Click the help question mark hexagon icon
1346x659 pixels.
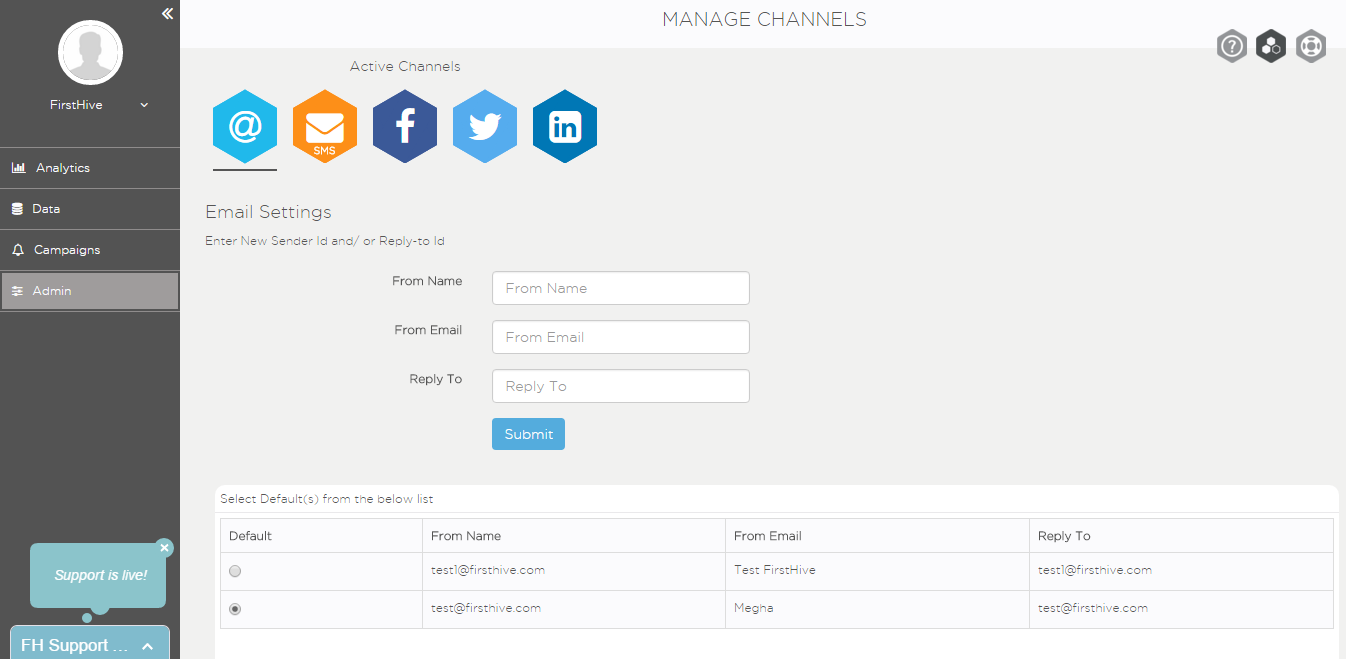pos(1232,46)
